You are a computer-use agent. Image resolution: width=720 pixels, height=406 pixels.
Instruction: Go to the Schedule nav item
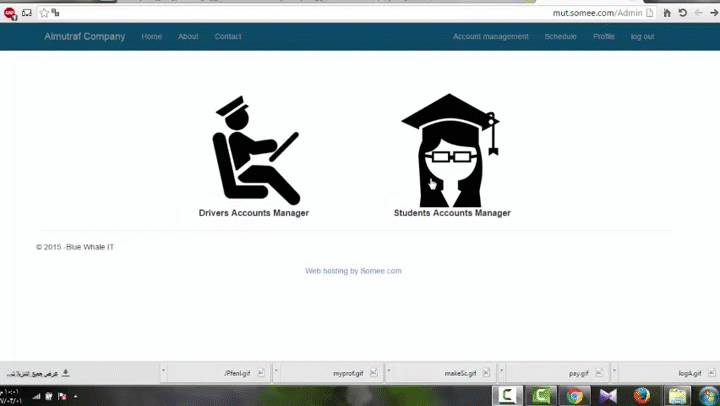pyautogui.click(x=560, y=37)
